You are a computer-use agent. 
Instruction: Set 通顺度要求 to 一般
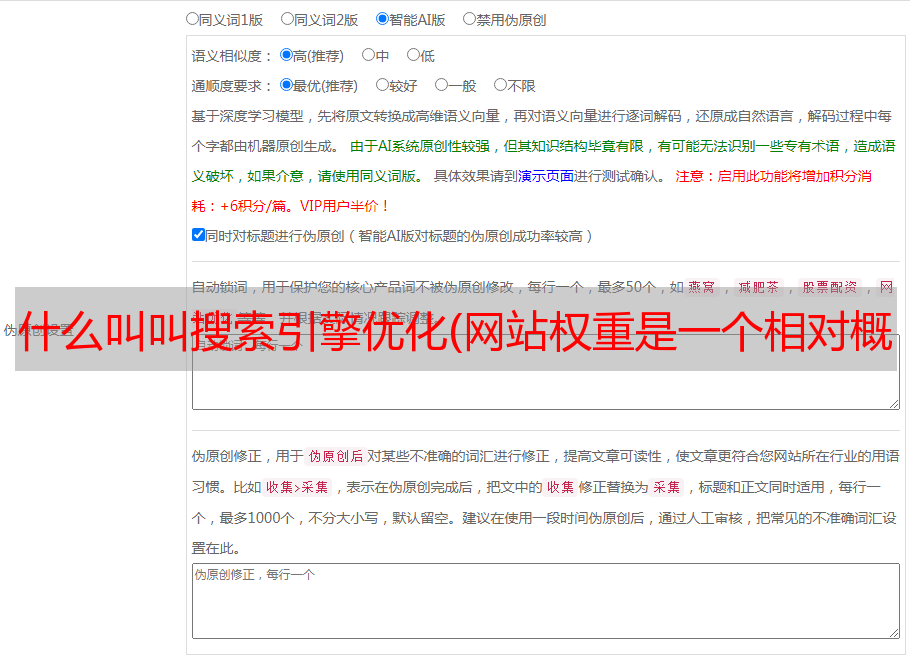pyautogui.click(x=442, y=85)
